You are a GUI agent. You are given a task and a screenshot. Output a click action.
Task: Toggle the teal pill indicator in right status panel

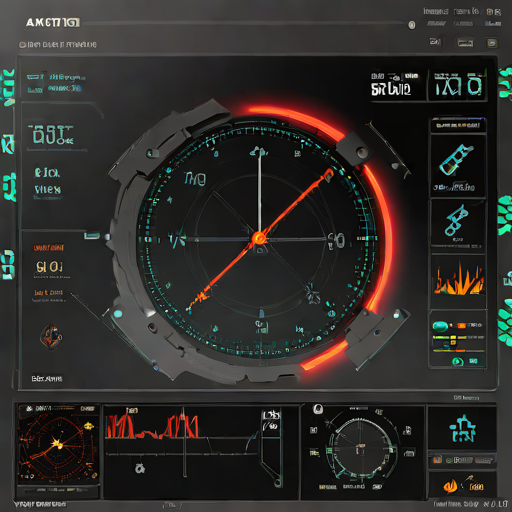440,326
